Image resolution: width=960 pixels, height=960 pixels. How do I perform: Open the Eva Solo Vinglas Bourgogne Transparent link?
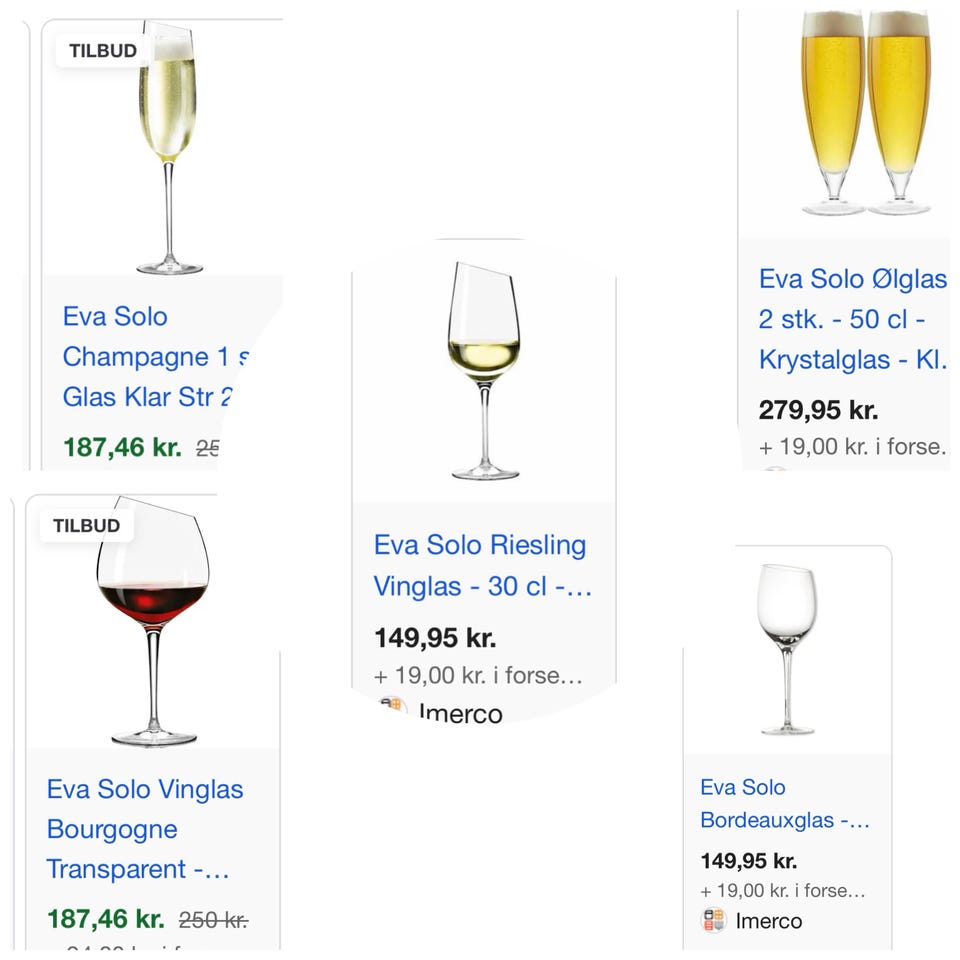[x=145, y=829]
